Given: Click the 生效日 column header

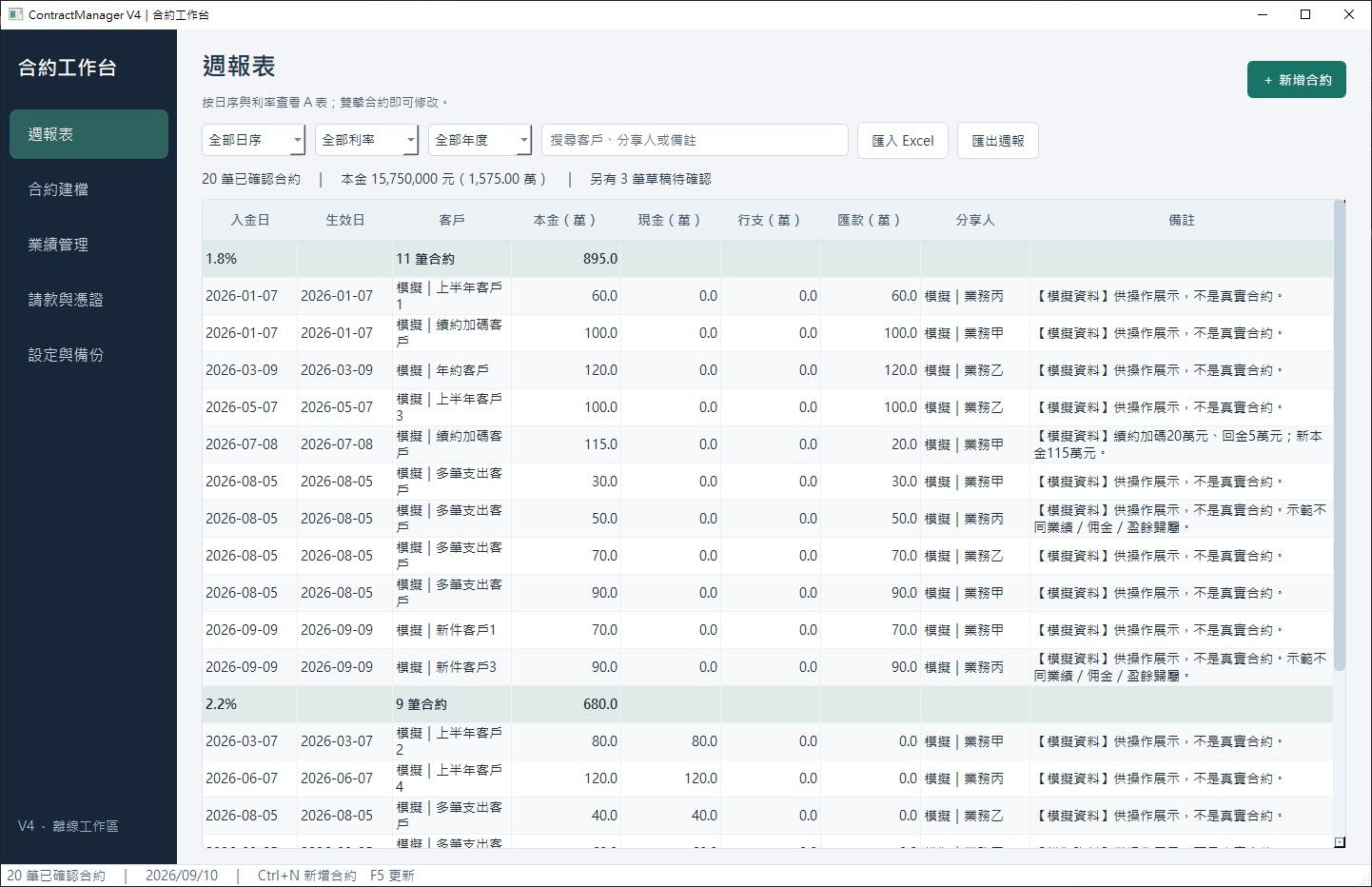Looking at the screenshot, I should pyautogui.click(x=344, y=220).
